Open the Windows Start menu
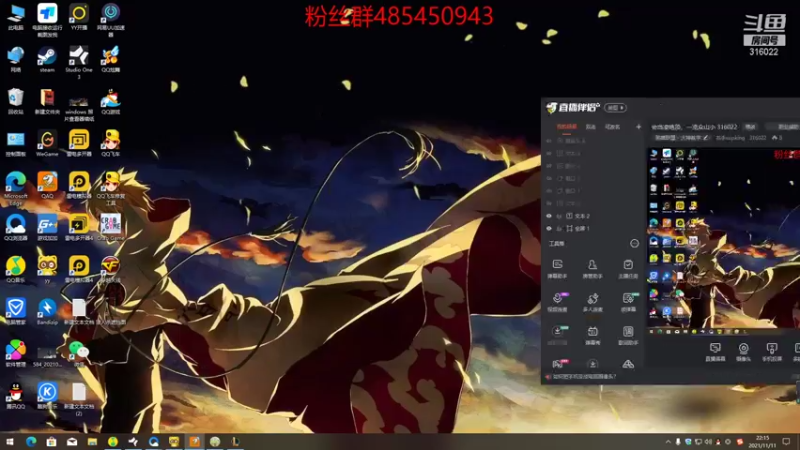Image resolution: width=800 pixels, height=450 pixels. click(x=10, y=441)
